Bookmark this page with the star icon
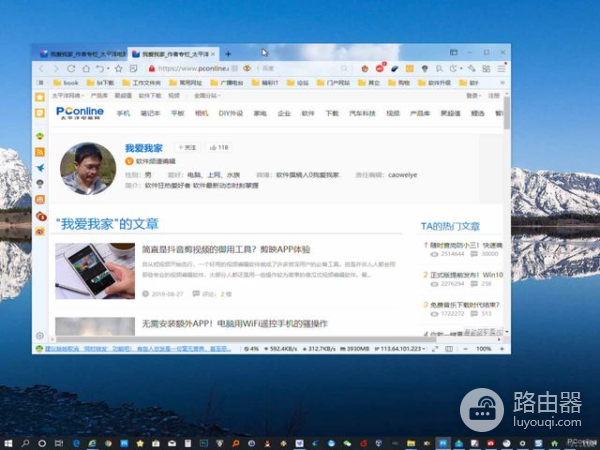The image size is (600, 450). click(119, 68)
